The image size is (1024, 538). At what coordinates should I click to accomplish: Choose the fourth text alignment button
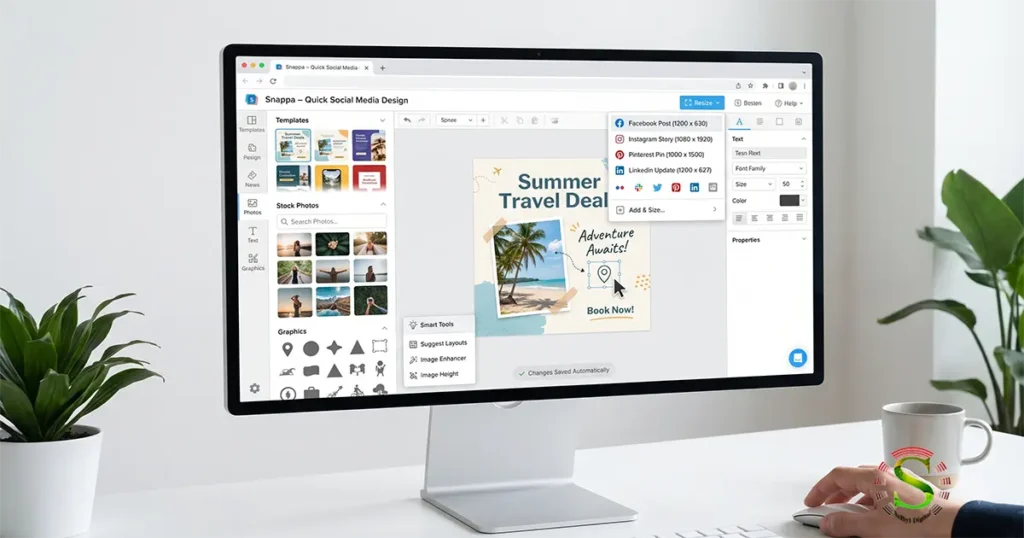784,218
